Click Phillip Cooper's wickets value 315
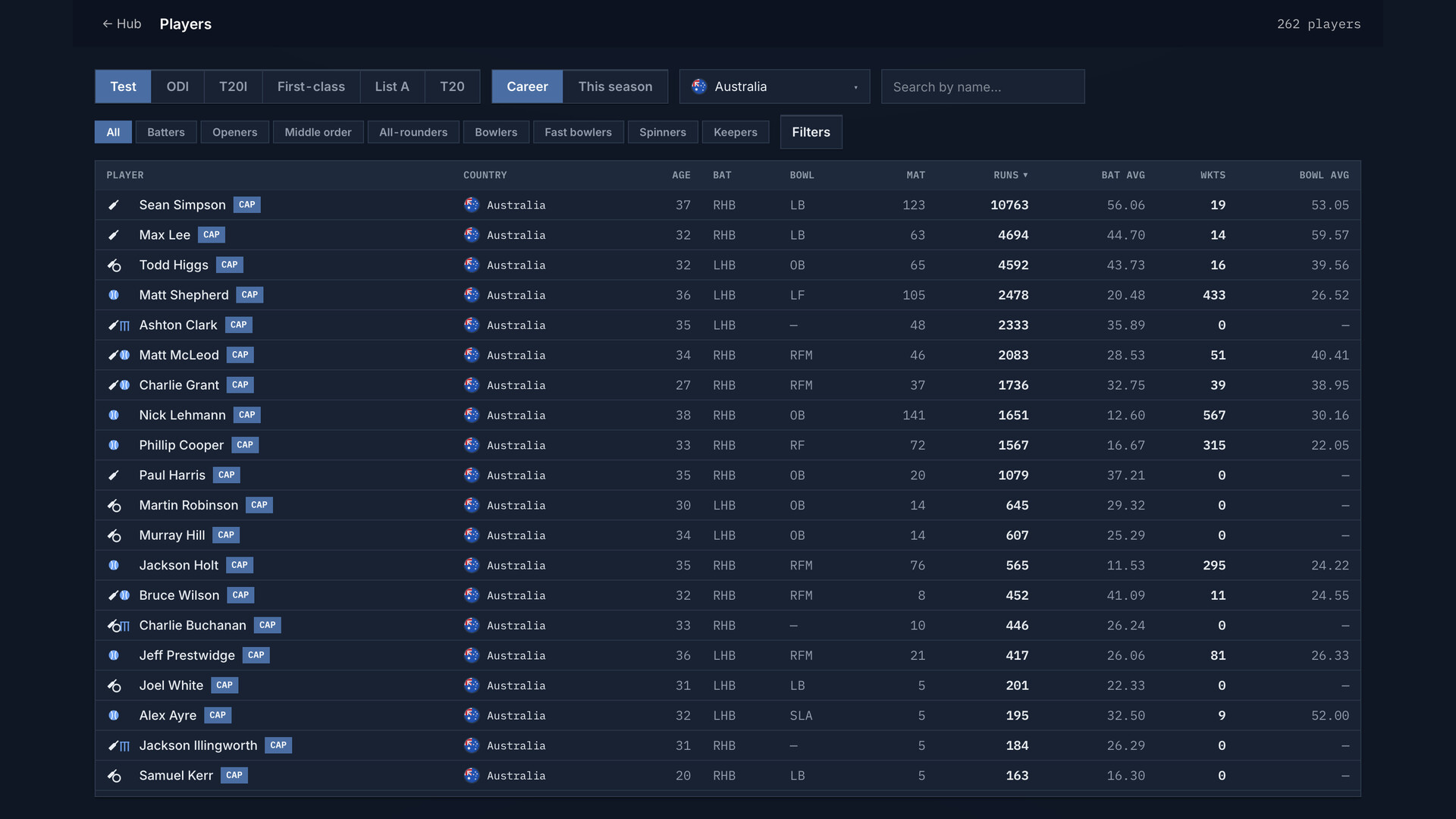Screen dimensions: 1456x819 [1214, 445]
